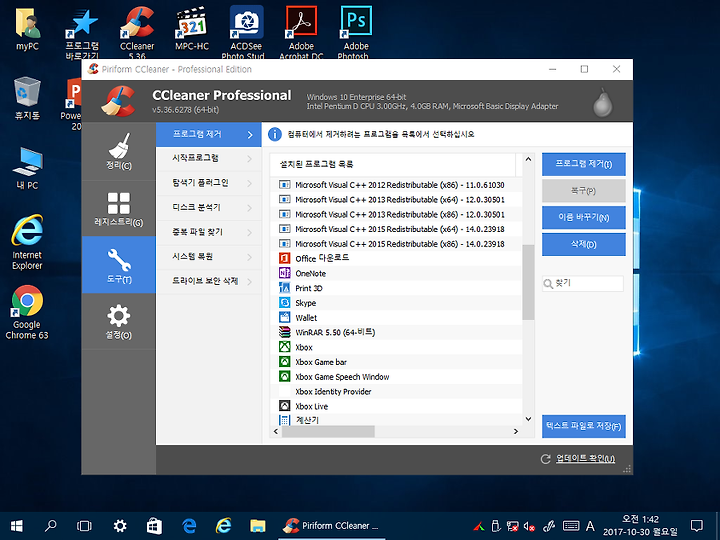Viewport: 720px width, 540px height.
Task: Open the taskbar search magnifier icon
Action: (x=50, y=526)
